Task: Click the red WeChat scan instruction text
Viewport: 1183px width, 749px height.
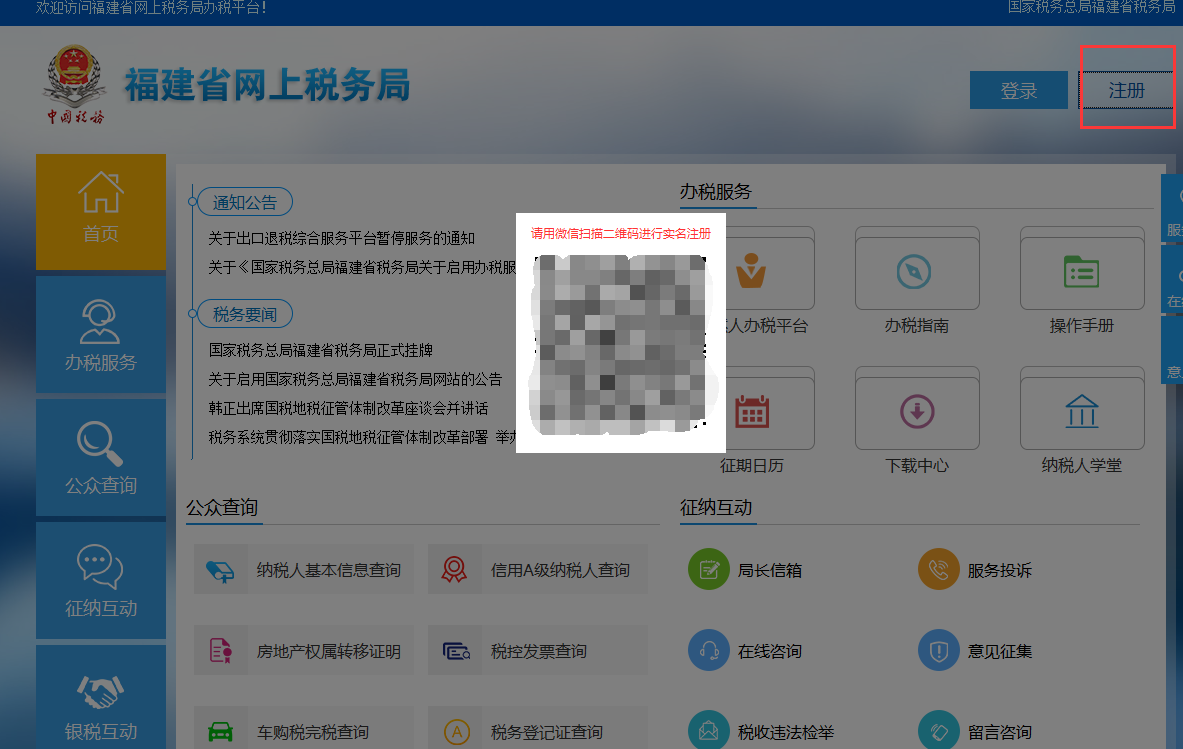Action: click(621, 234)
